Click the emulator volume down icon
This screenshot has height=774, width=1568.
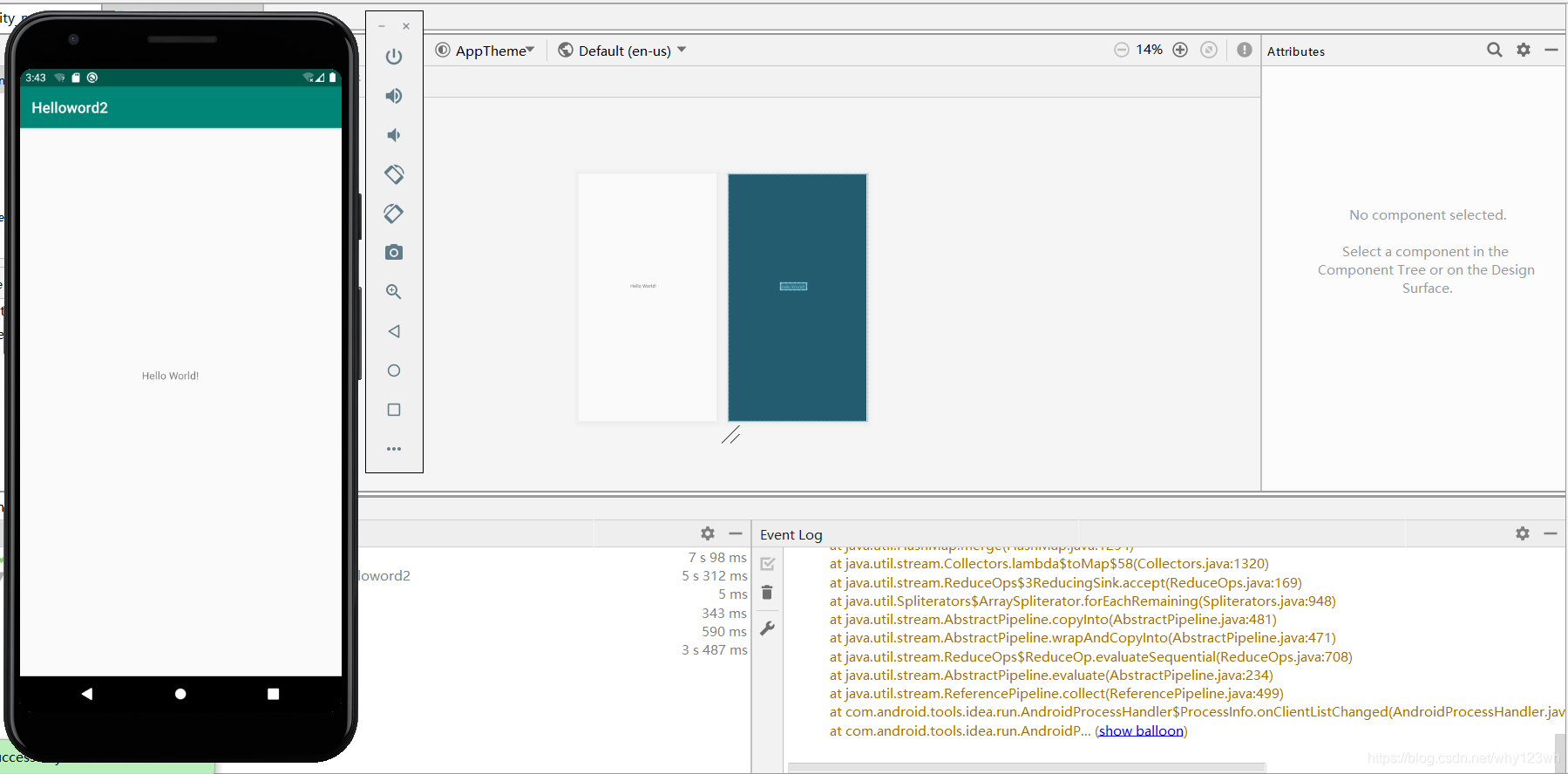click(394, 135)
